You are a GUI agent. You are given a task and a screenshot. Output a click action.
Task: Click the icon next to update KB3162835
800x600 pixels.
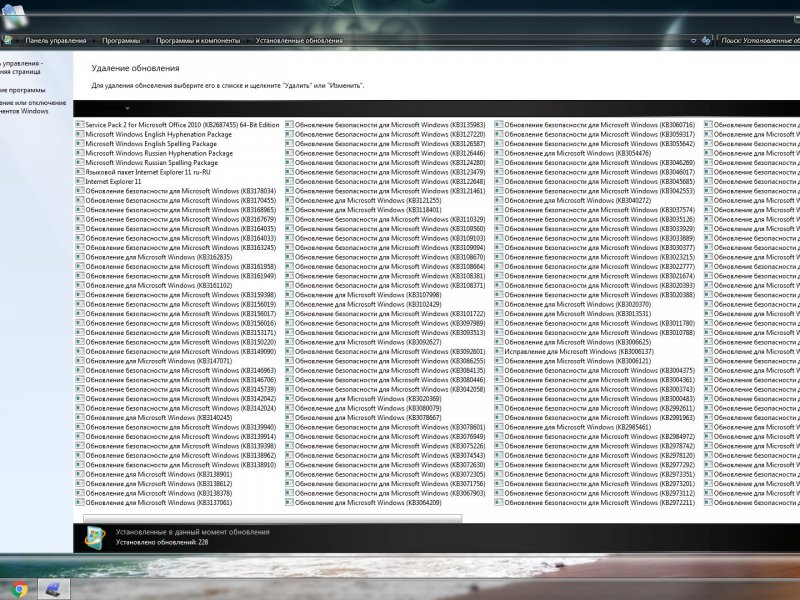click(x=80, y=257)
